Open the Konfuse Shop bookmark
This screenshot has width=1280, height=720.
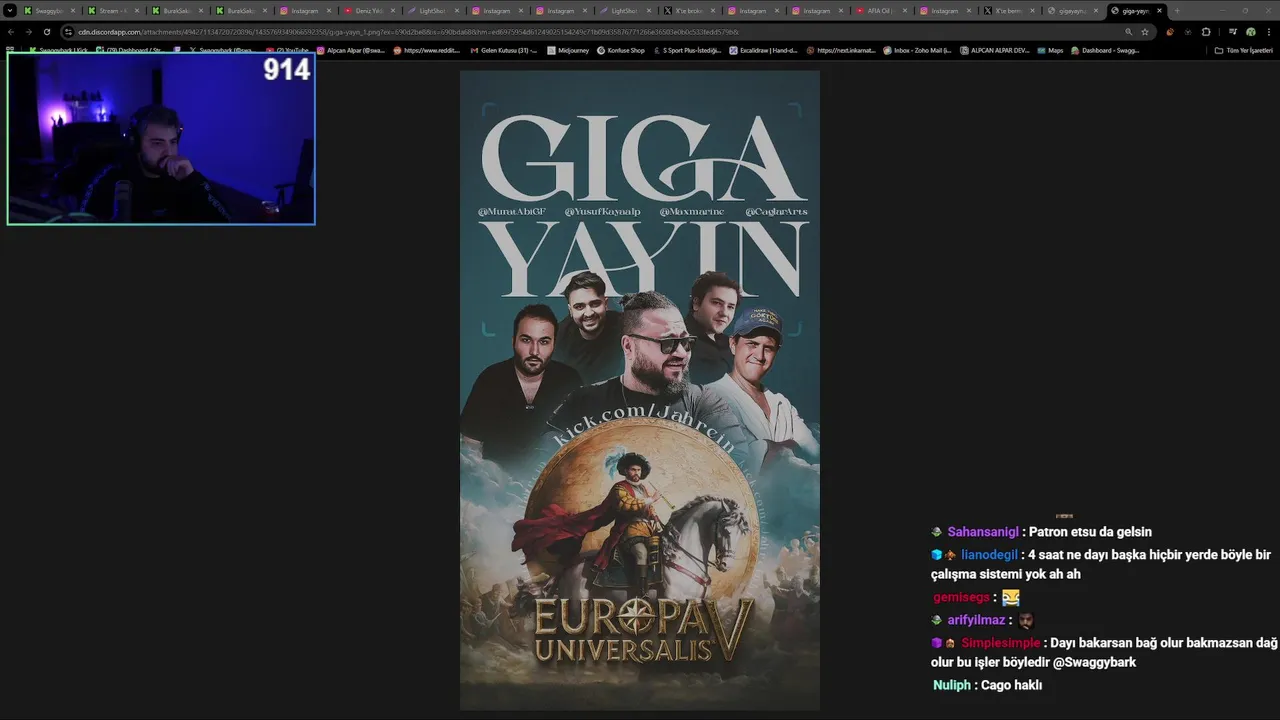[620, 50]
